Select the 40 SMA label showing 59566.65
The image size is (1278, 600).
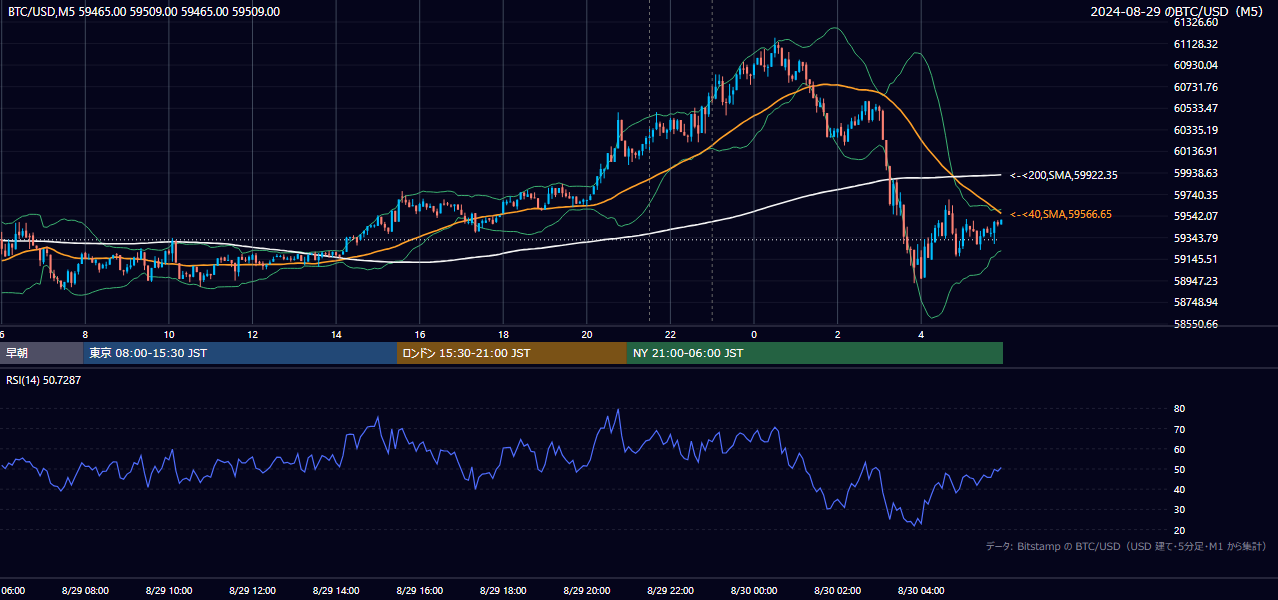click(x=1061, y=214)
